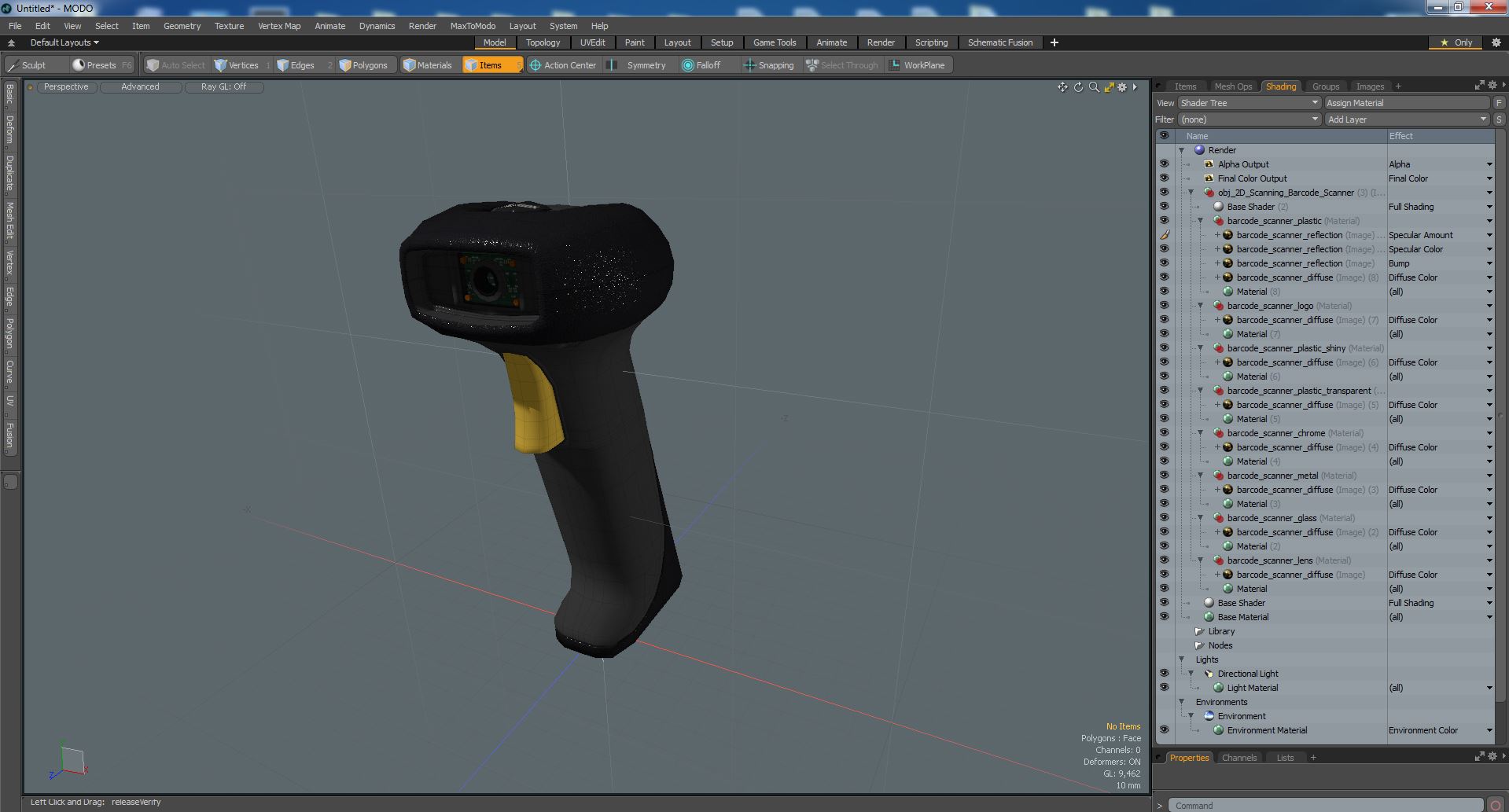Open the Add Layer dropdown
1509x812 pixels.
1407,119
